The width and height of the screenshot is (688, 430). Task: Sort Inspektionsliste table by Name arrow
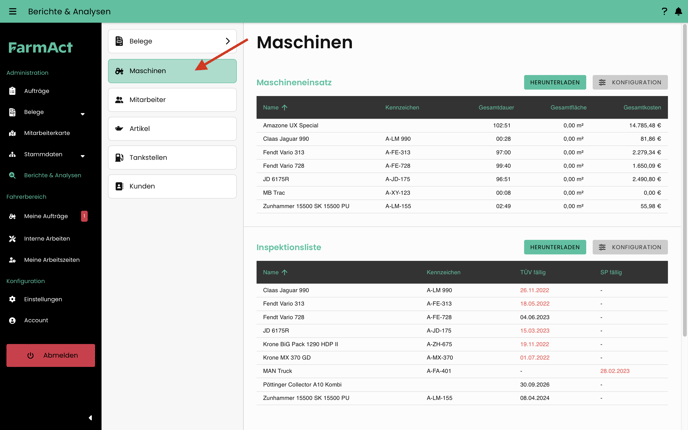[284, 272]
